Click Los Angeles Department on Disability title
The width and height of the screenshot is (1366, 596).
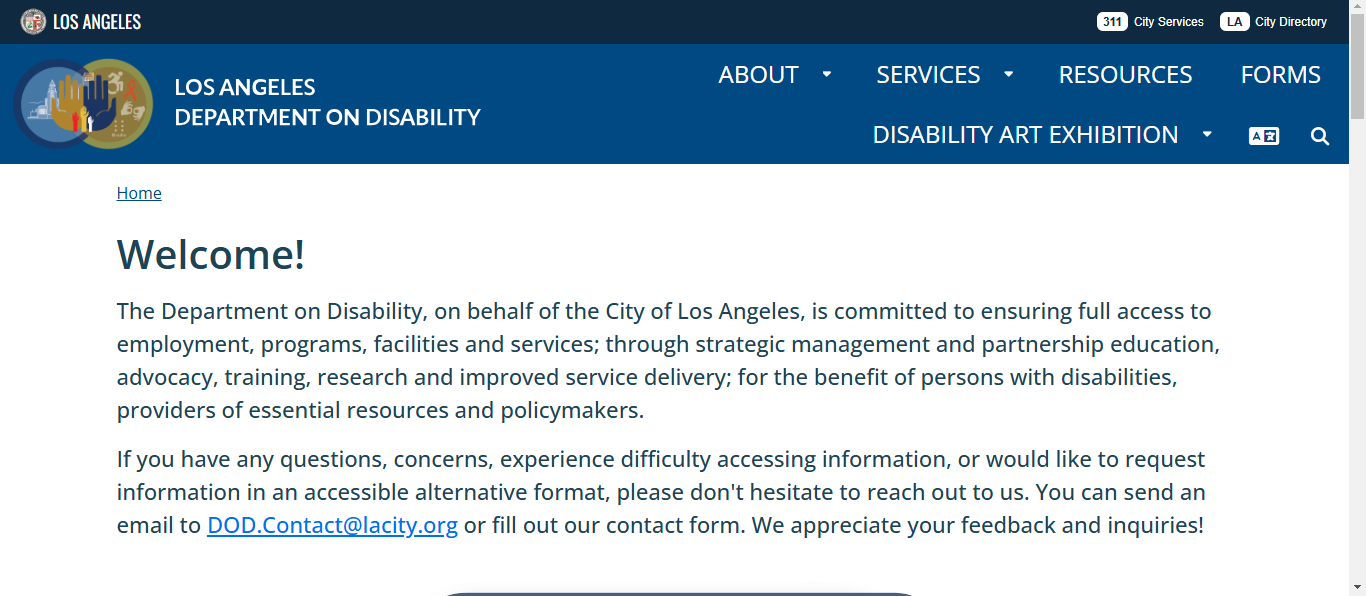(x=327, y=102)
